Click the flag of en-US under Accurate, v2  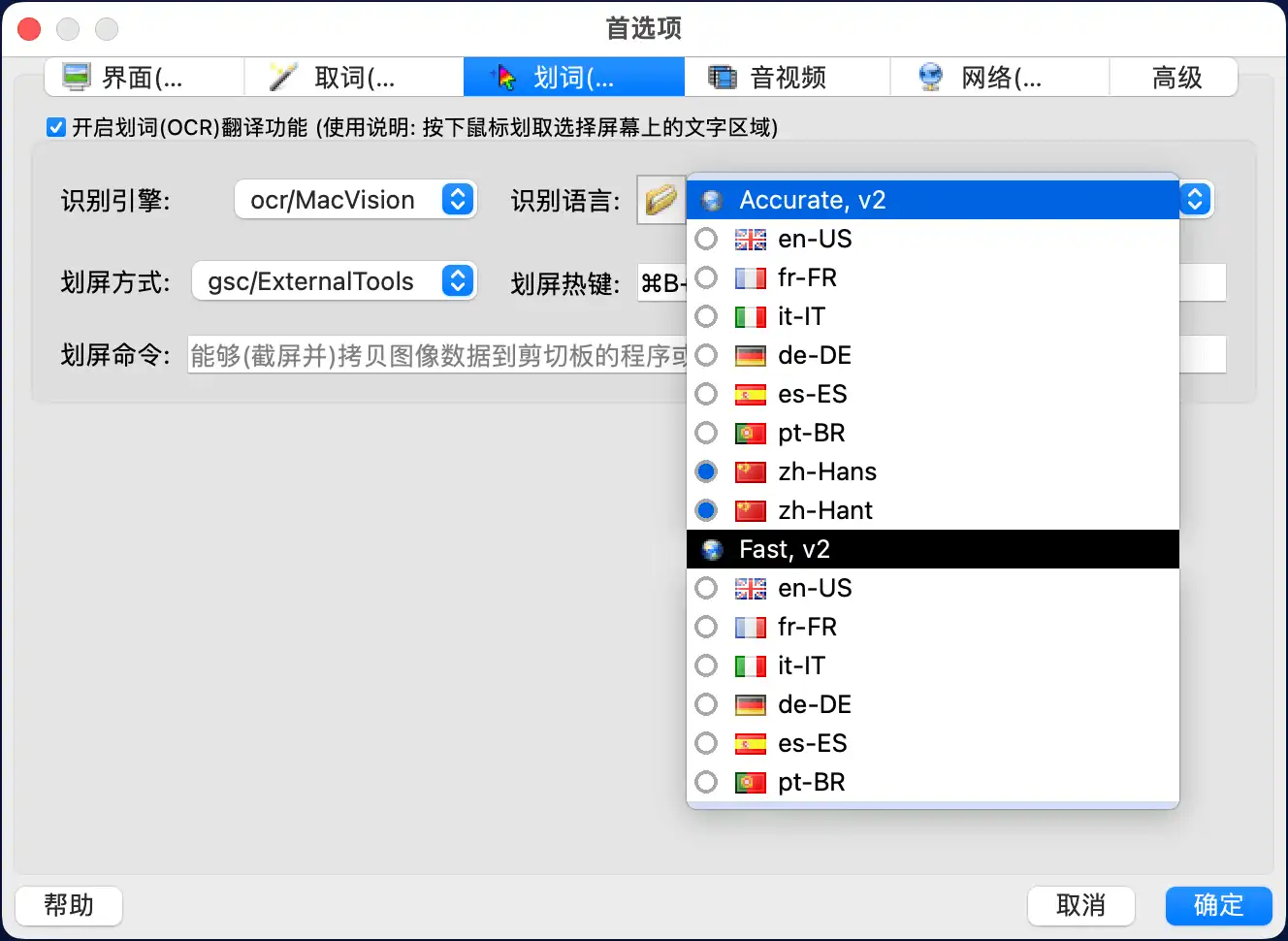(751, 240)
